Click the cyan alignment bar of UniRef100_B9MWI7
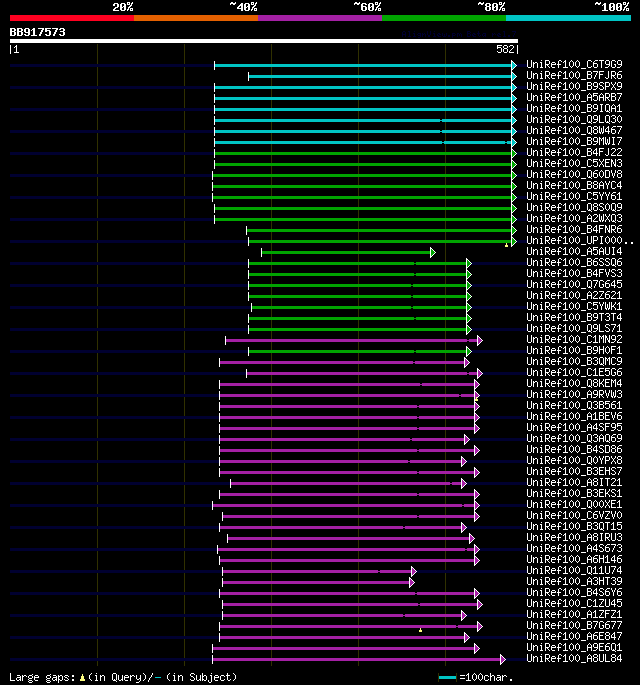Image resolution: width=640 pixels, height=685 pixels. (x=363, y=142)
